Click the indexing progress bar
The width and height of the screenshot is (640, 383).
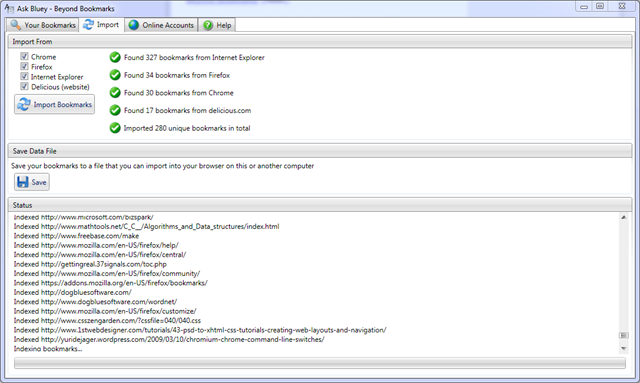[320, 363]
